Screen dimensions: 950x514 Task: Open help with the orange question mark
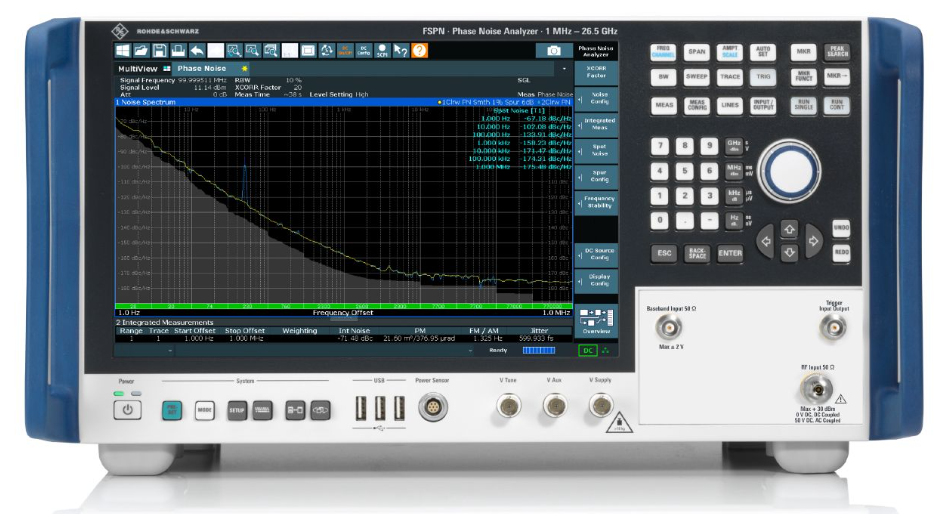(419, 50)
